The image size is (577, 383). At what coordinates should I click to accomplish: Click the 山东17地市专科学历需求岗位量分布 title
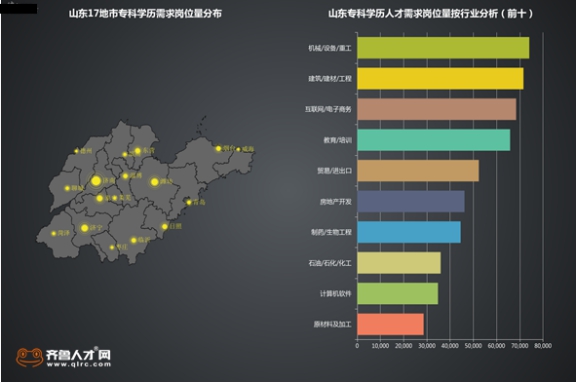(145, 14)
